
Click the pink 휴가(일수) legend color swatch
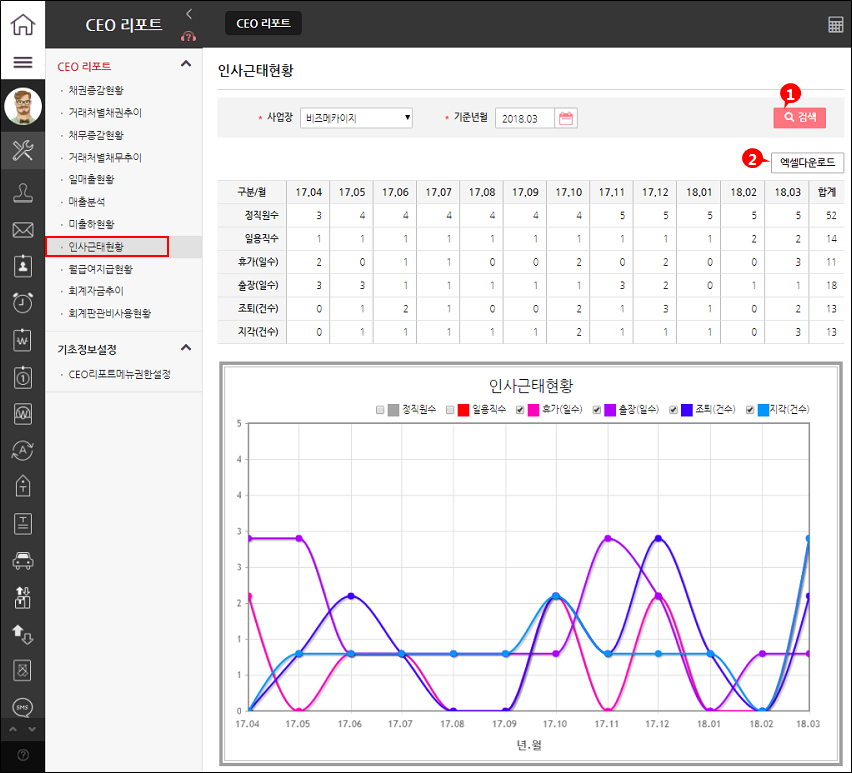pyautogui.click(x=534, y=410)
